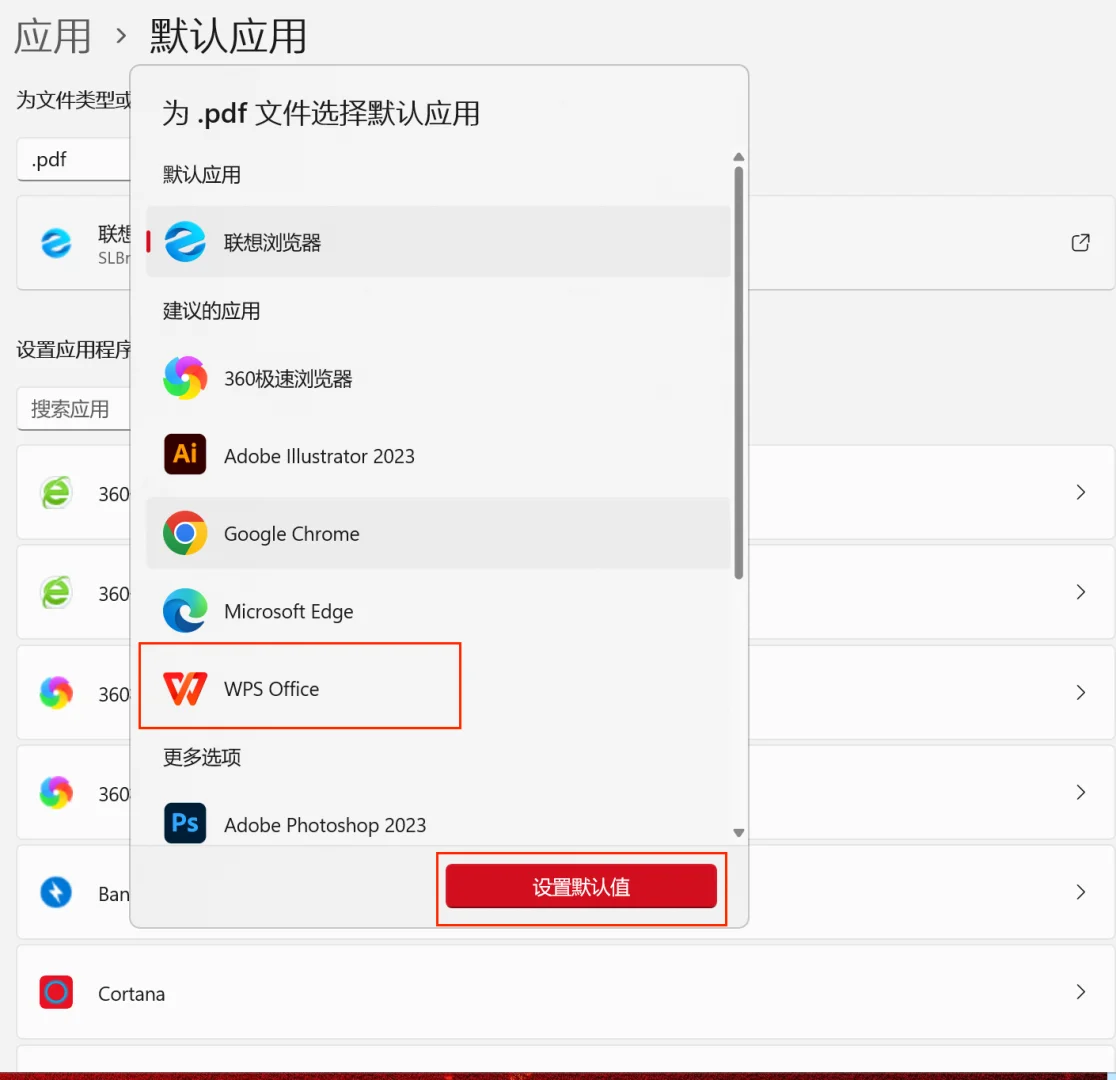
Task: Expand the chevron on the Cortana row
Action: point(1081,992)
